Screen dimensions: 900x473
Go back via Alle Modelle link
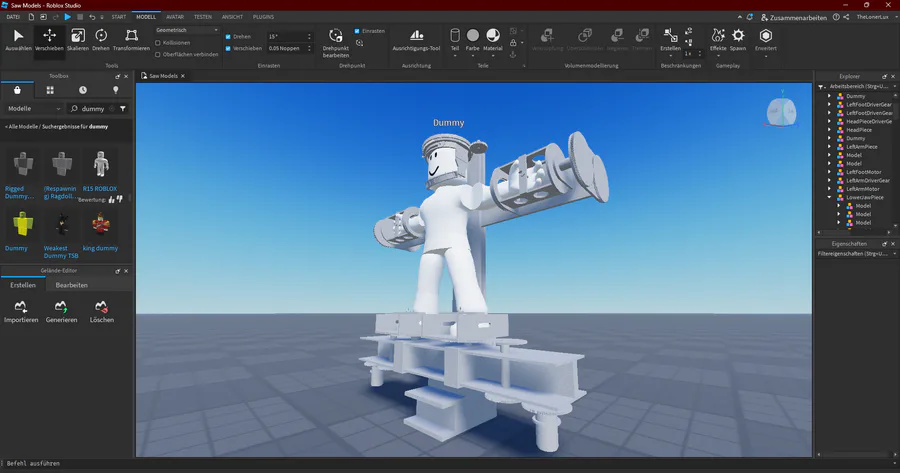point(22,126)
